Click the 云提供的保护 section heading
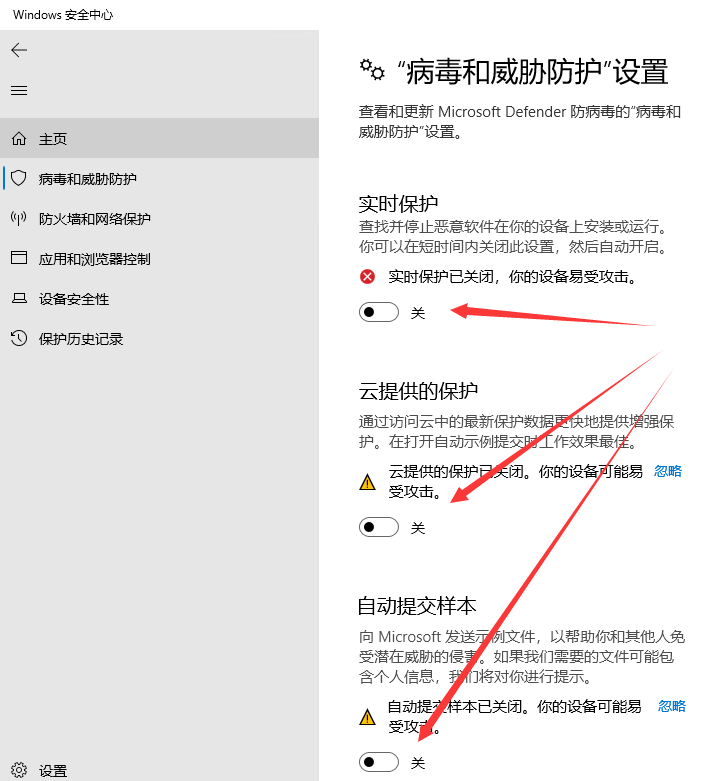The height and width of the screenshot is (781, 701). [418, 391]
